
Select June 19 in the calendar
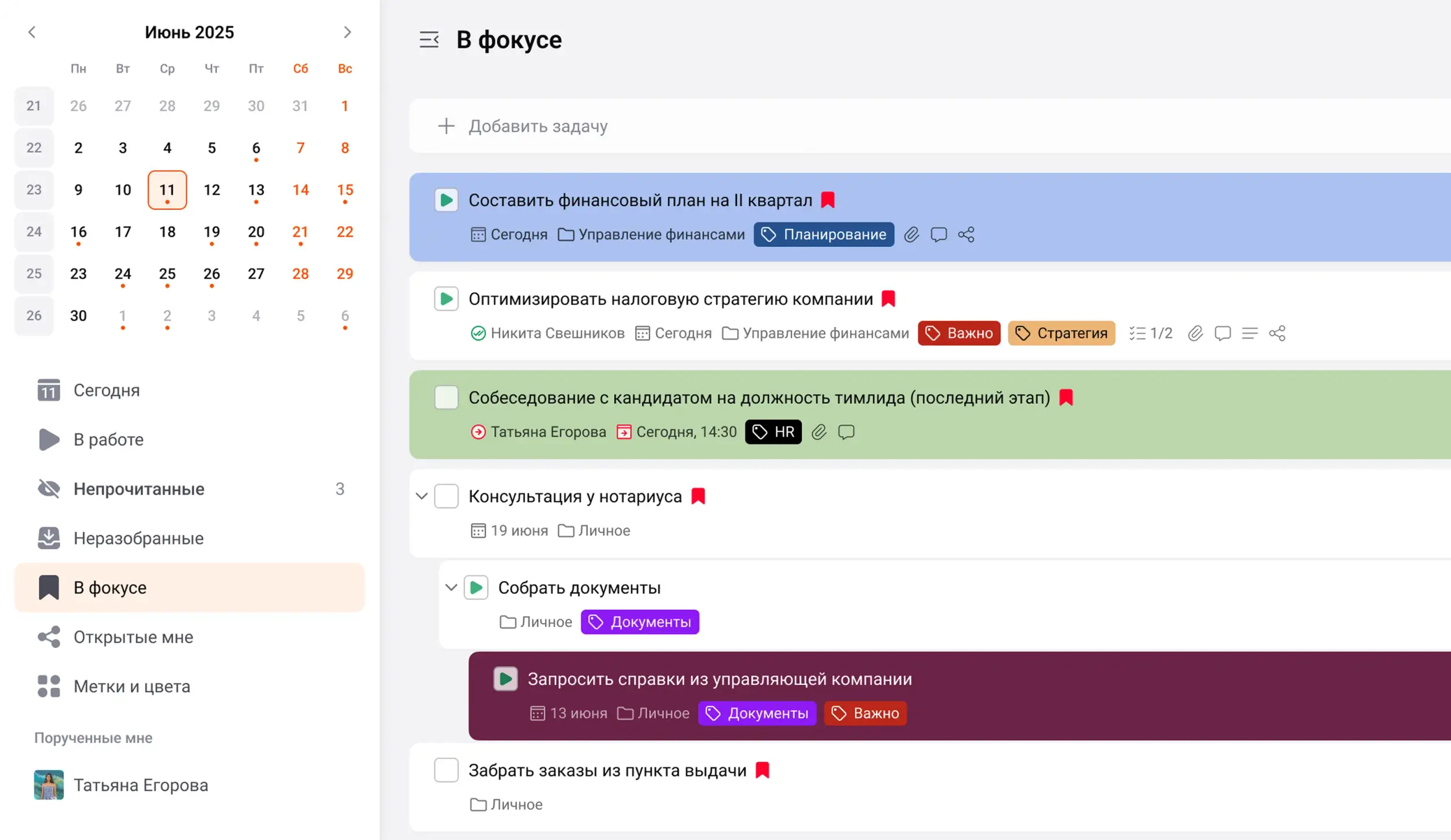tap(212, 232)
